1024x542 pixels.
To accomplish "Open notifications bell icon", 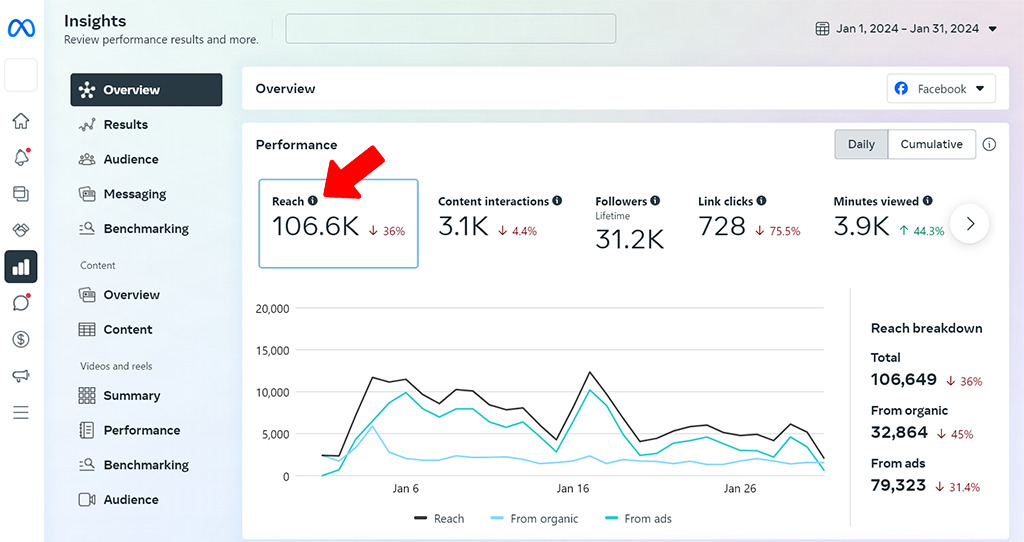I will click(21, 157).
